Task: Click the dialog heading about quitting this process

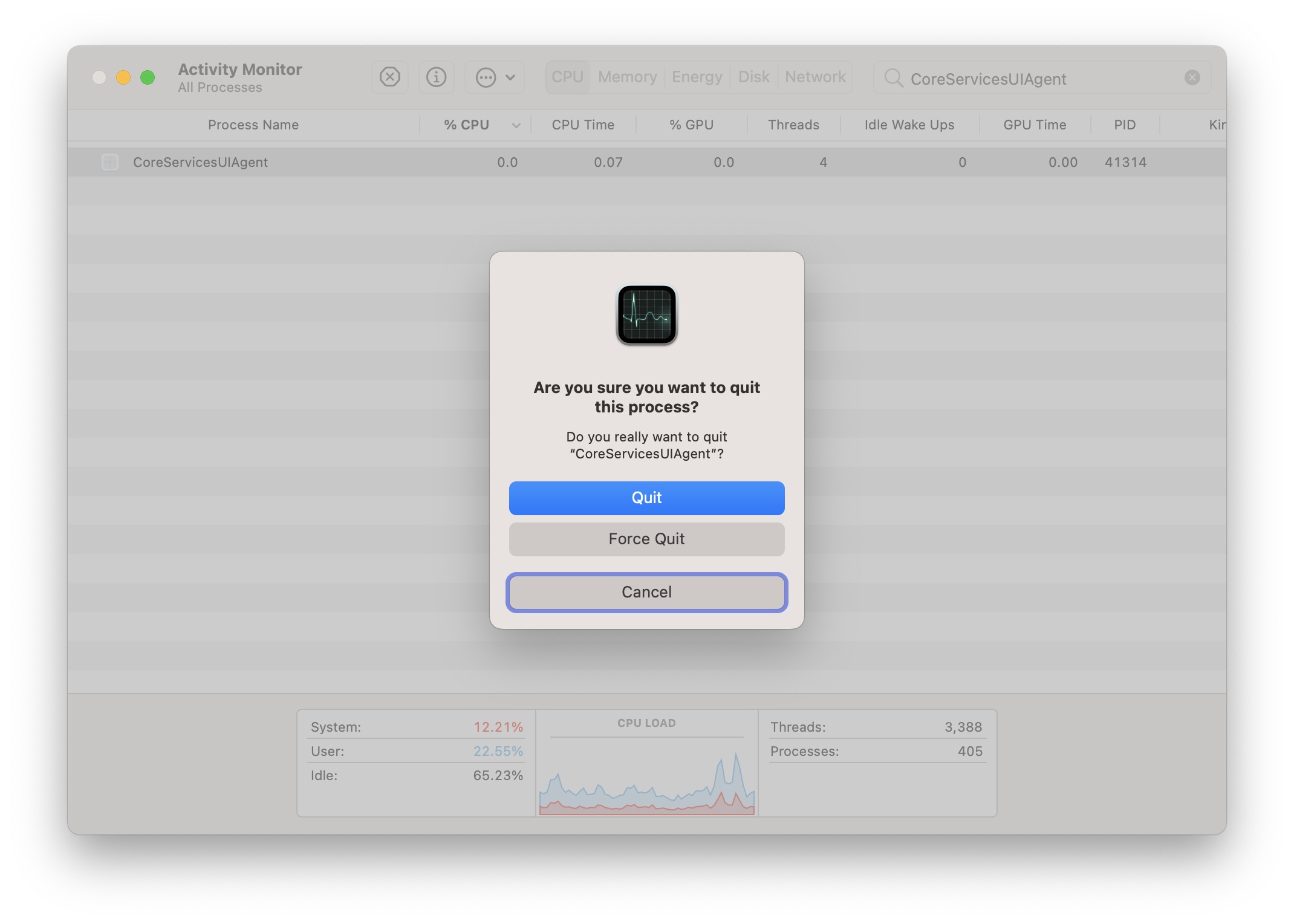Action: [x=646, y=397]
